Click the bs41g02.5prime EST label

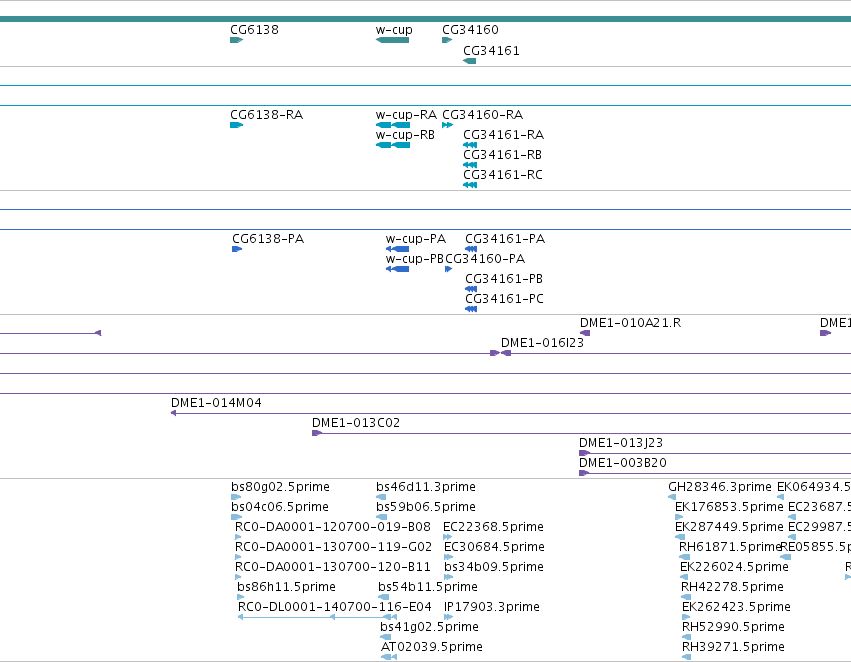tap(429, 628)
